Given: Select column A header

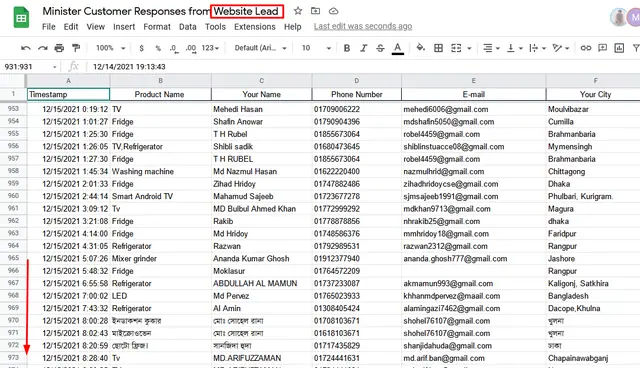Looking at the screenshot, I should [x=68, y=80].
